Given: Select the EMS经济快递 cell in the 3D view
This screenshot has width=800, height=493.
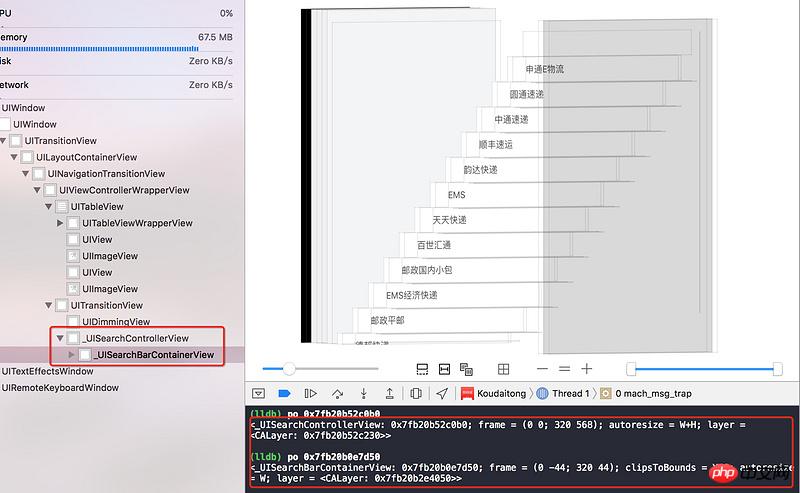Looking at the screenshot, I should [x=412, y=295].
